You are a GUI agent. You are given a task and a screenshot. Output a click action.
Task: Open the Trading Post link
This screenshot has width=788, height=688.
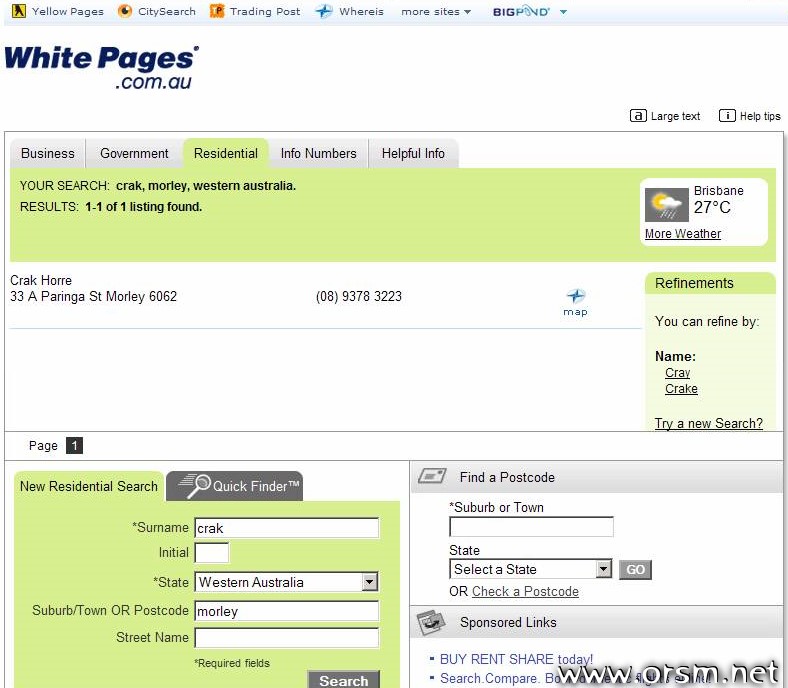(265, 12)
